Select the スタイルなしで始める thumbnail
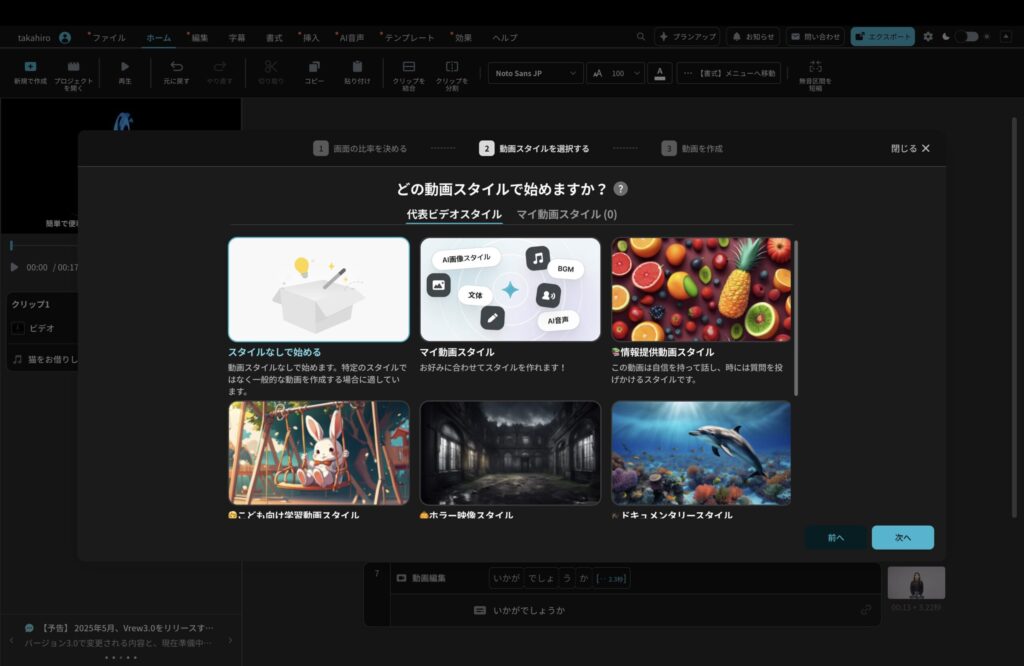Viewport: 1024px width, 666px height. (x=319, y=289)
